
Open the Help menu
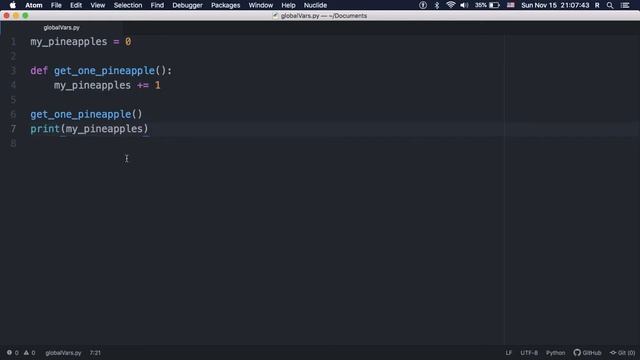pyautogui.click(x=288, y=5)
